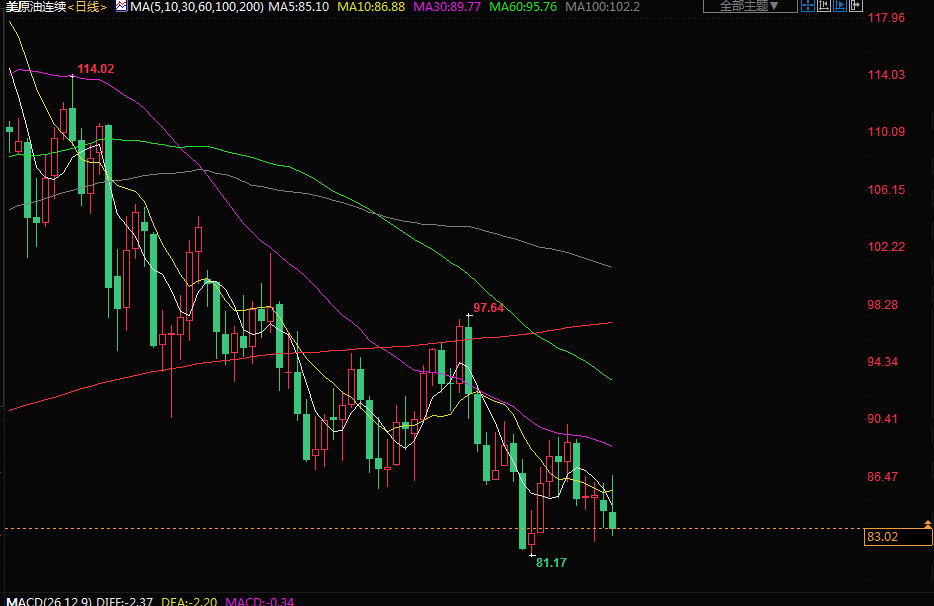Toggle the yellow MA10:86.88 line label

pos(371,7)
